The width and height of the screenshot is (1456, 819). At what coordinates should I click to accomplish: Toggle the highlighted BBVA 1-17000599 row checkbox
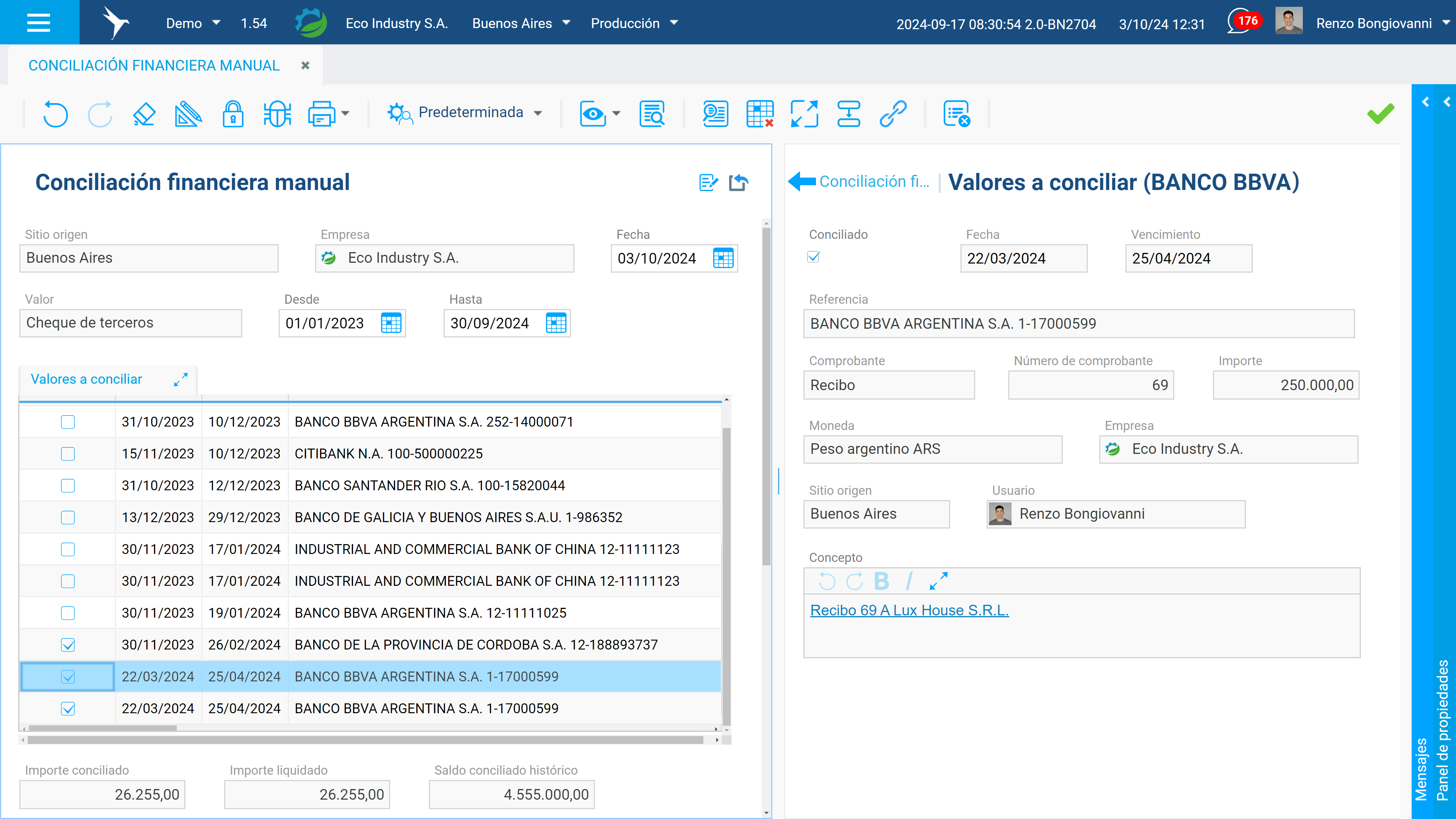(68, 676)
